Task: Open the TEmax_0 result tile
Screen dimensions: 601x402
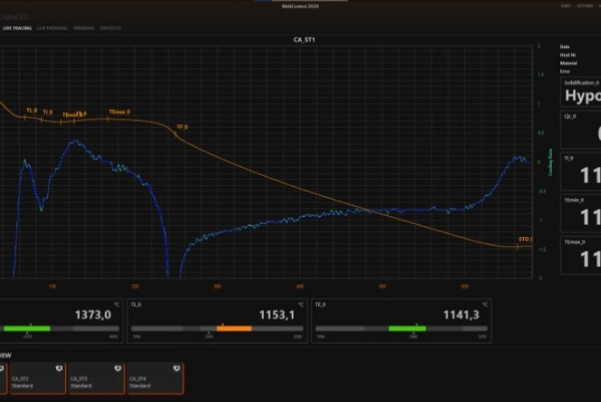Action: pyautogui.click(x=581, y=255)
